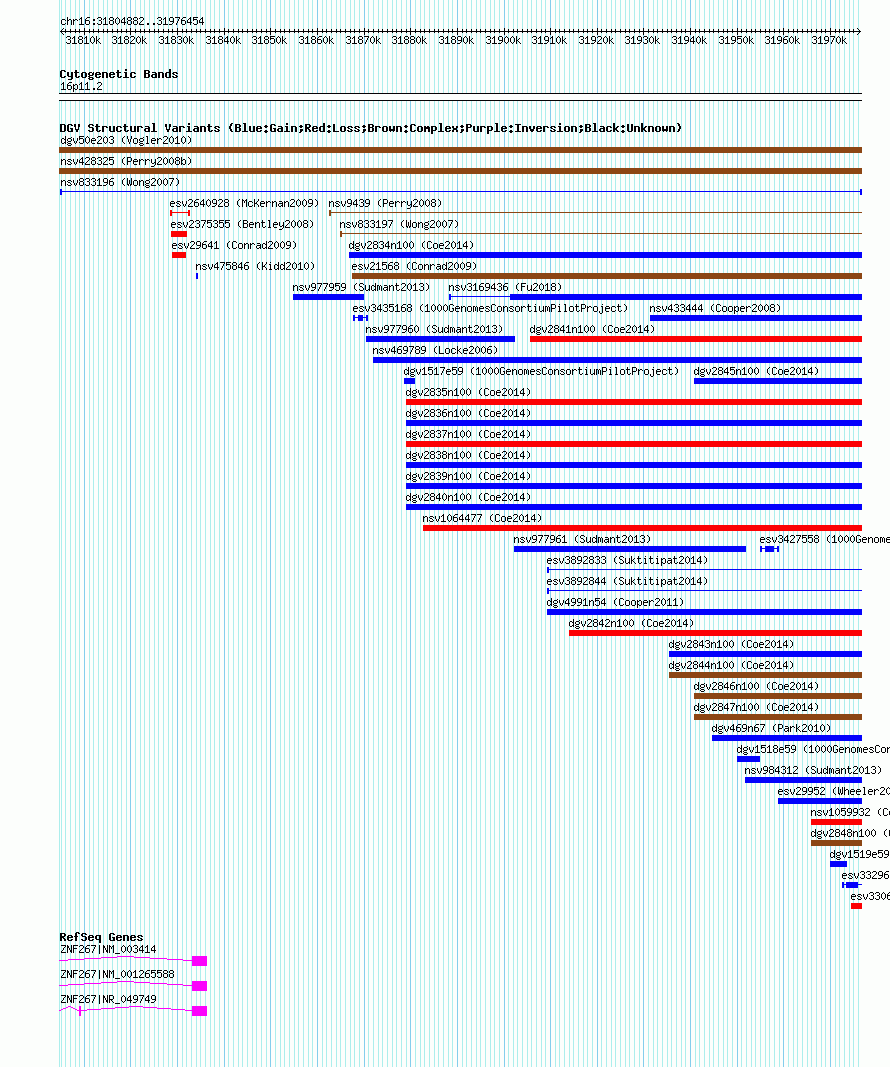
Task: Click the Cytogenetic Bands track title
Action: pos(118,74)
